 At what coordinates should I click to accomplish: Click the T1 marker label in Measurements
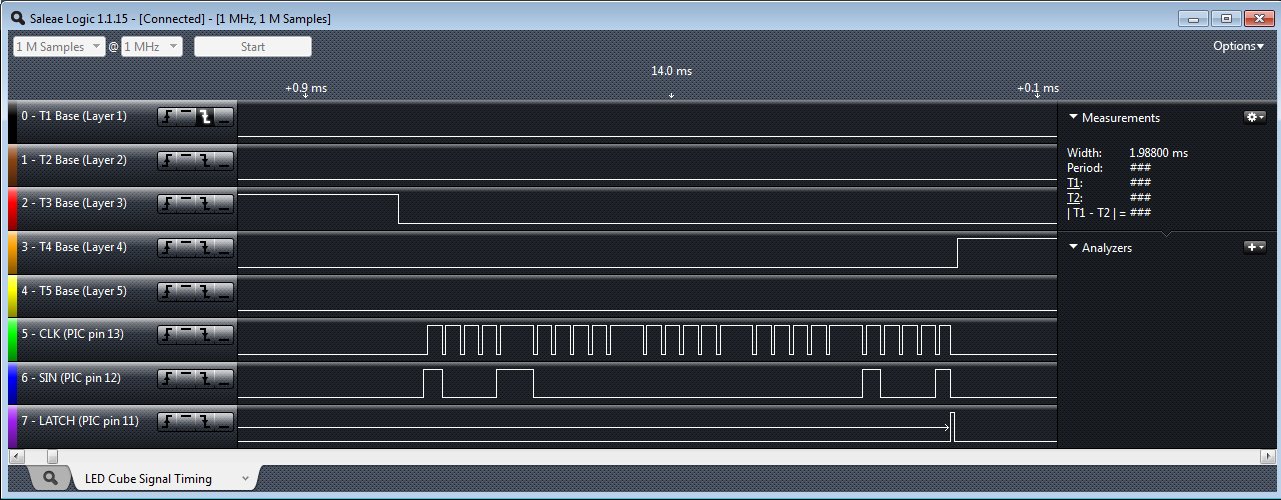click(1075, 183)
